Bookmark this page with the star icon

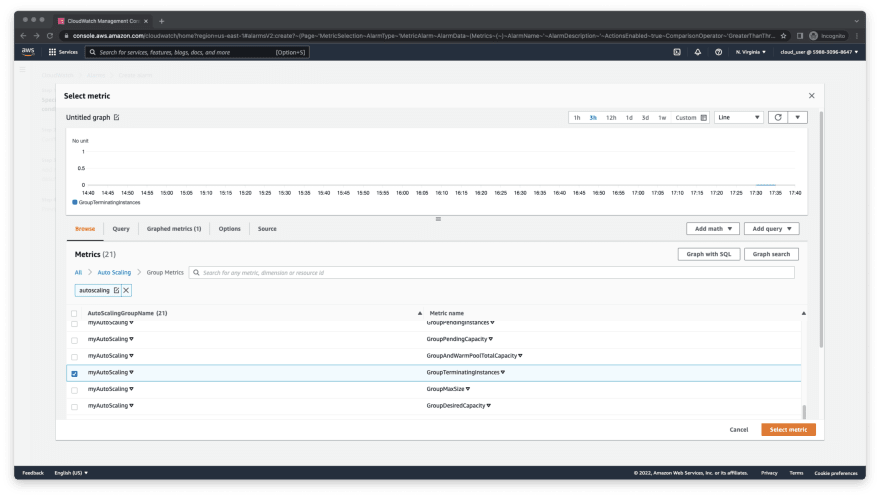coord(783,36)
